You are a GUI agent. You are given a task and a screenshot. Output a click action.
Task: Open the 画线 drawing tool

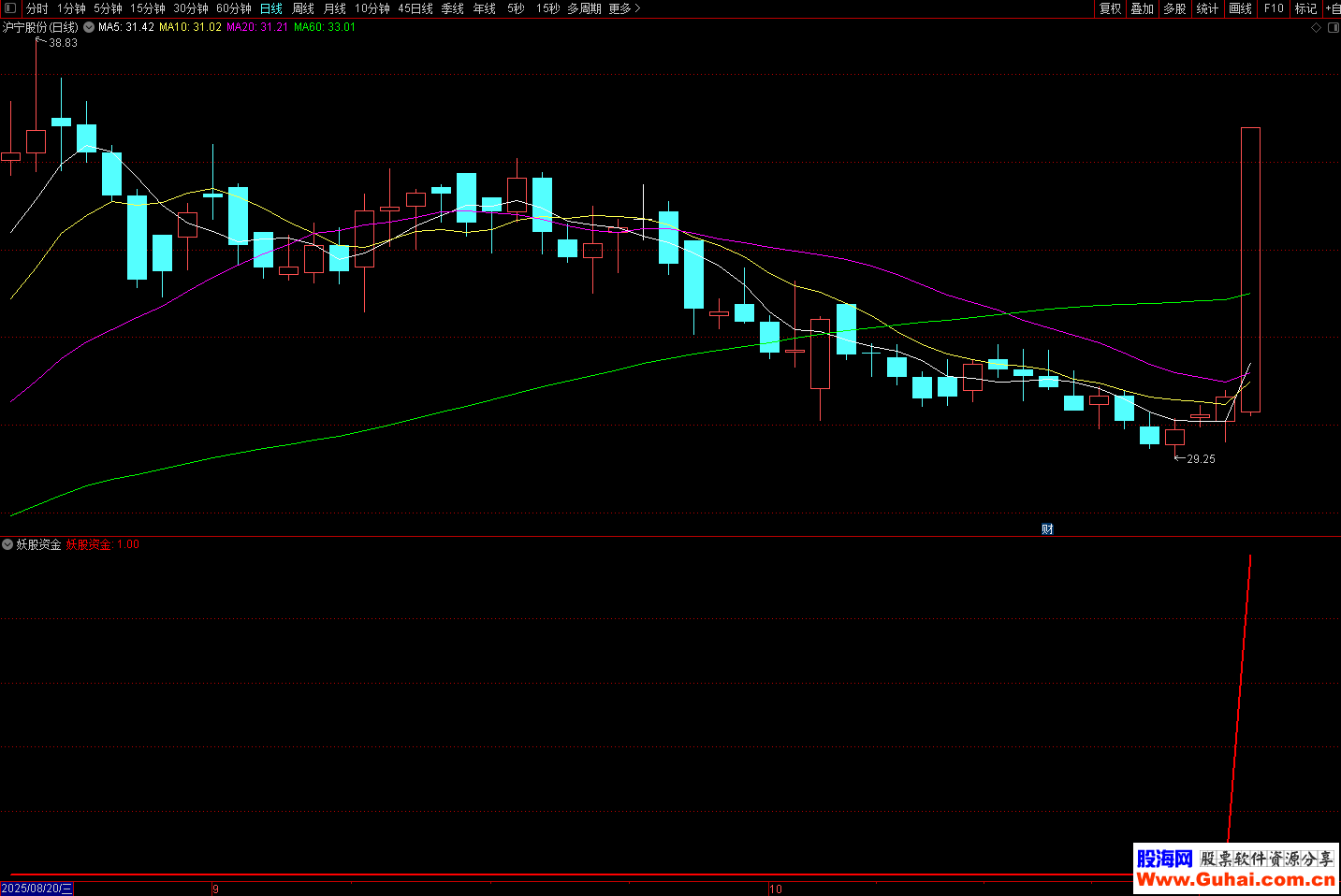point(1240,8)
